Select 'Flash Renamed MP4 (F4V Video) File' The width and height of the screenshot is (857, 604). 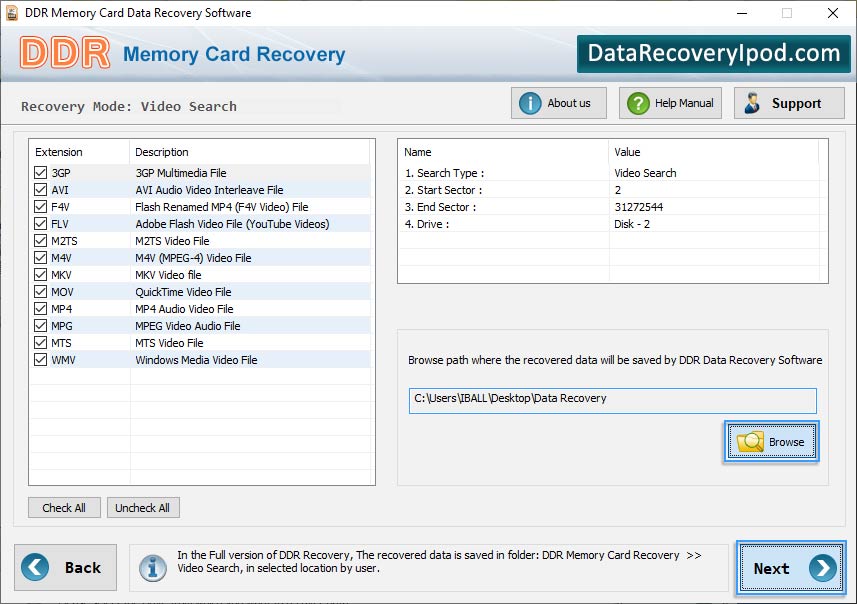coord(222,207)
